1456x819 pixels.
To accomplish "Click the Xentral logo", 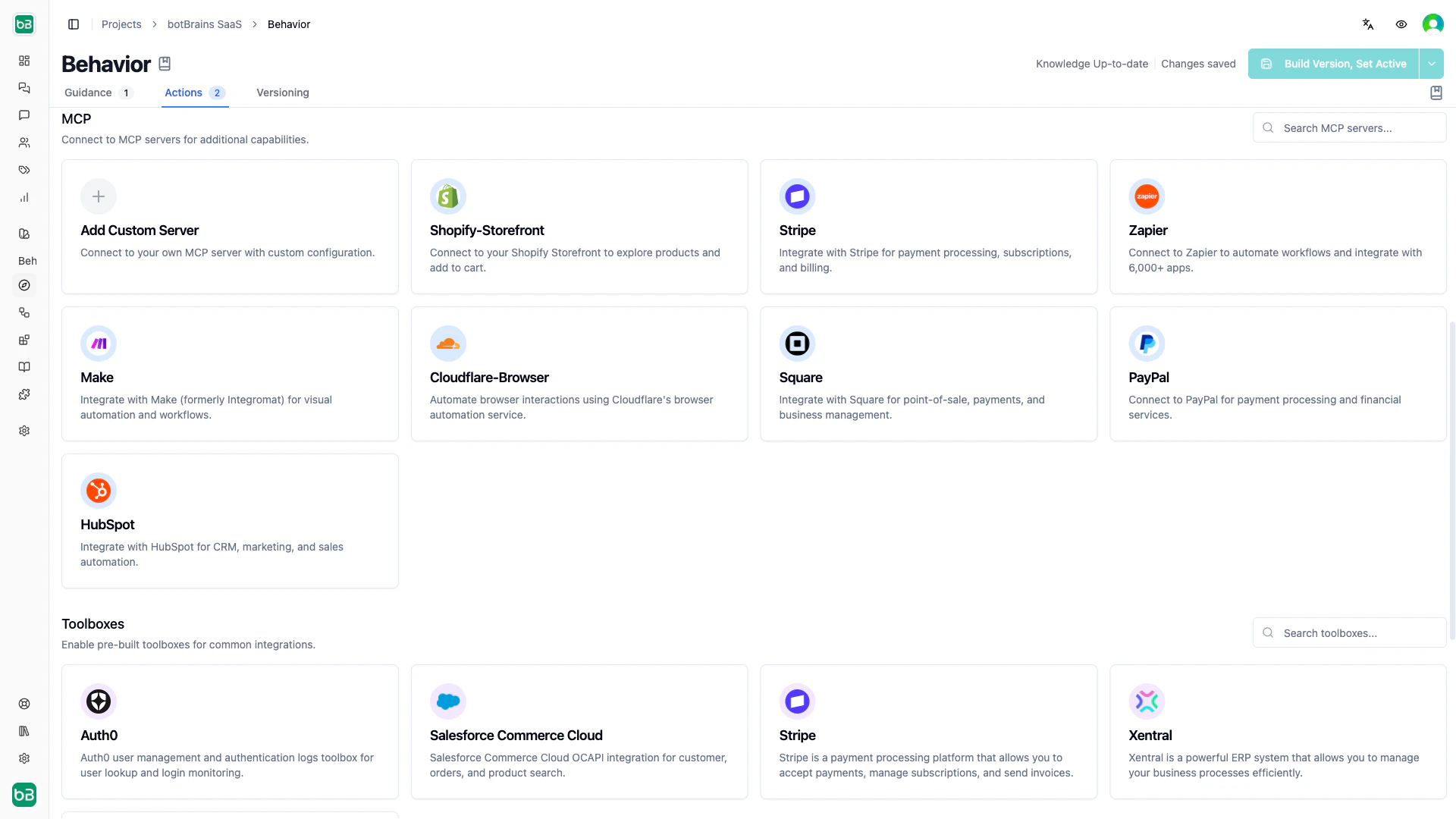I will point(1147,701).
